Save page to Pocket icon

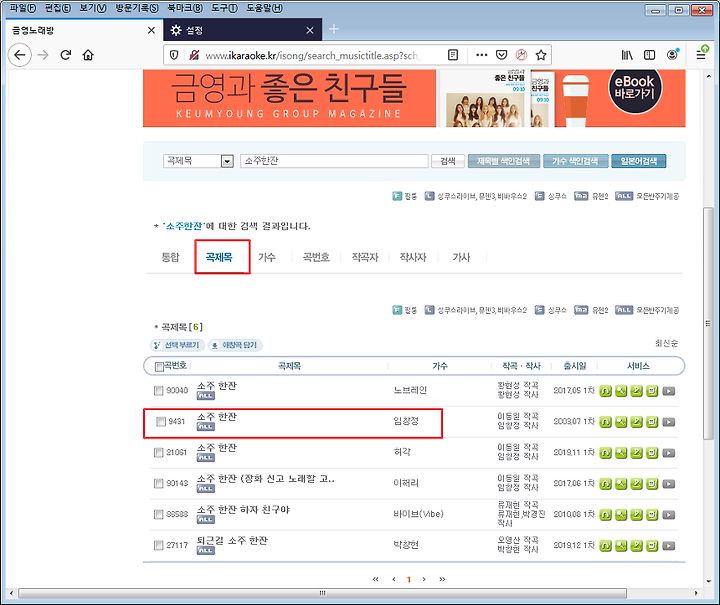pyautogui.click(x=501, y=55)
